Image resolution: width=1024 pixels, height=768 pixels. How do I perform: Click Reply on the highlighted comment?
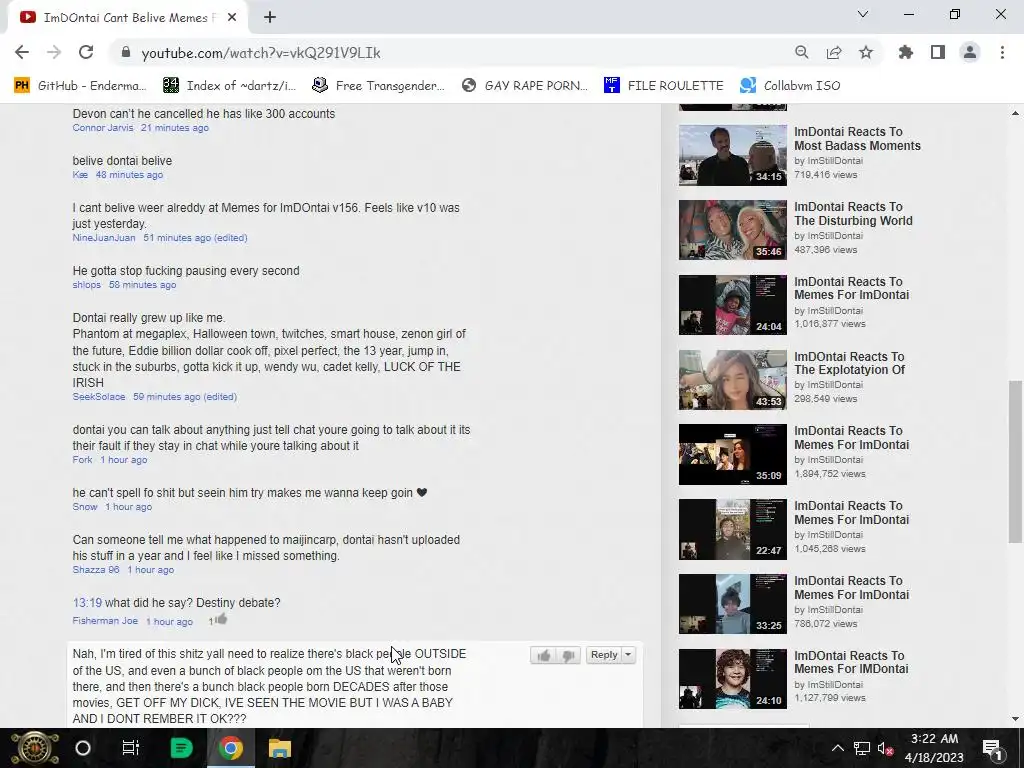[604, 655]
